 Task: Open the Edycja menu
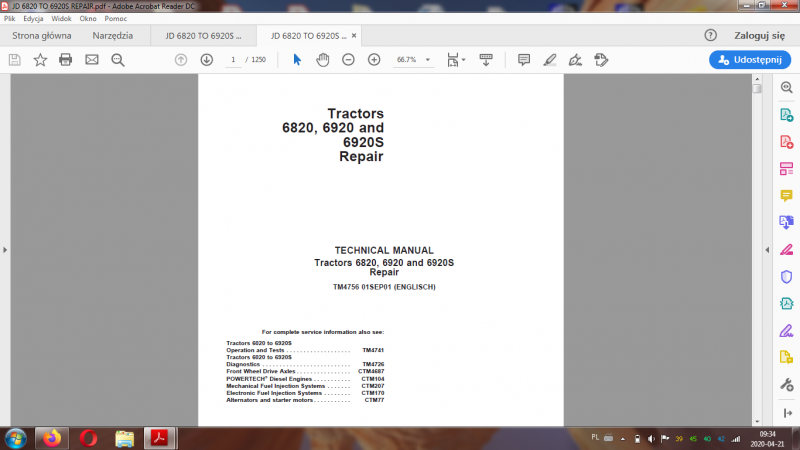click(33, 18)
